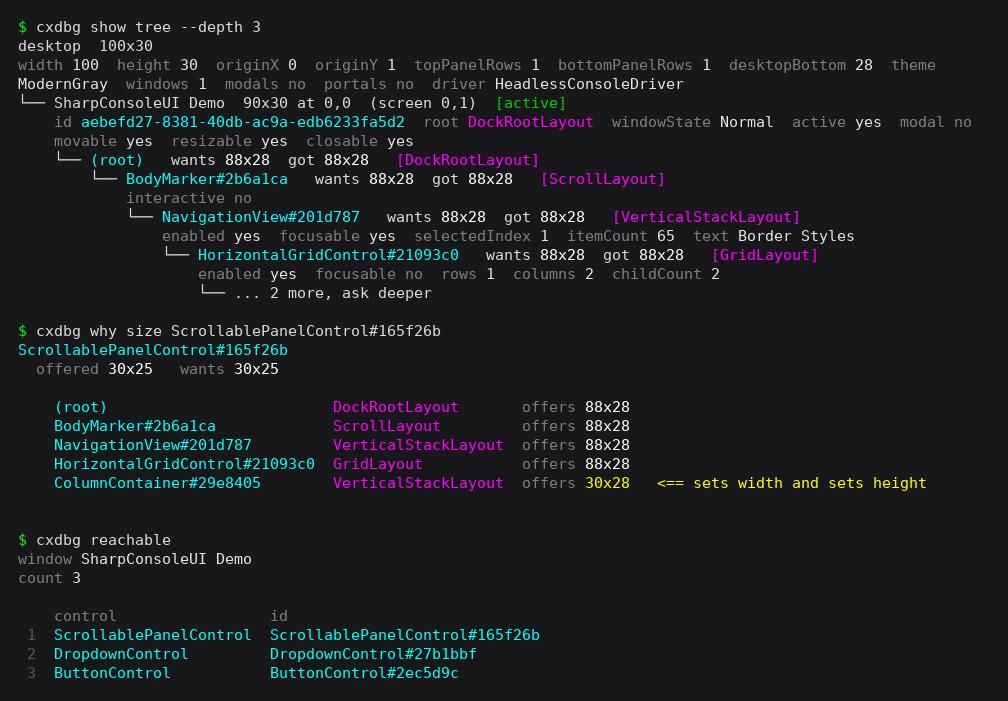Click BodyMarker#2b6a1ca in the why size chain

coord(135,426)
